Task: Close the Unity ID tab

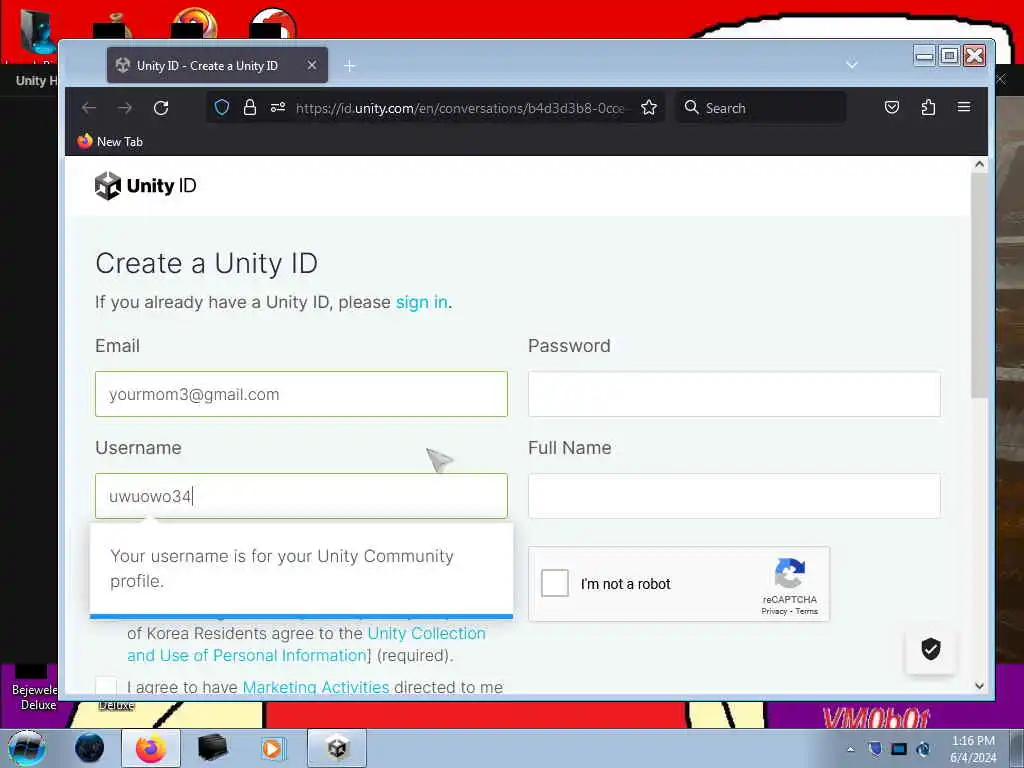Action: [x=312, y=65]
